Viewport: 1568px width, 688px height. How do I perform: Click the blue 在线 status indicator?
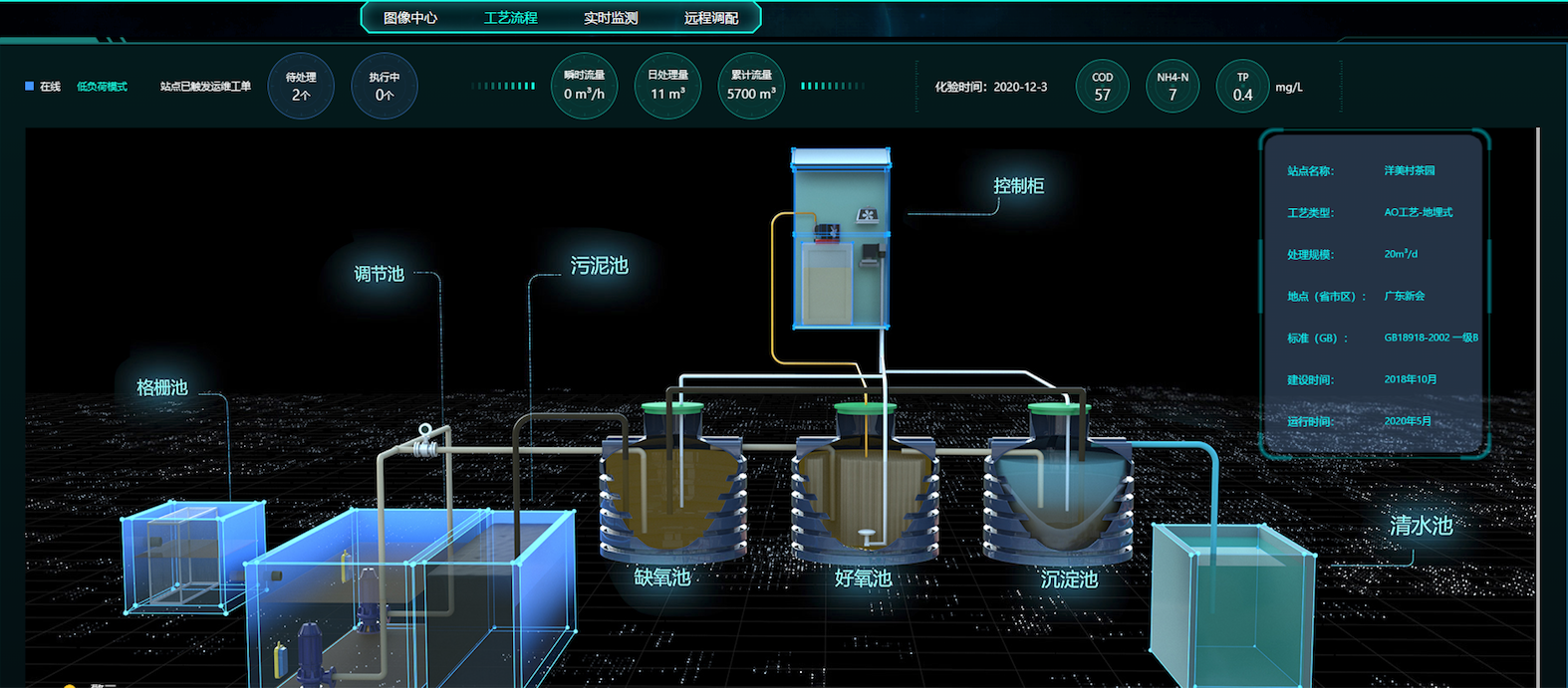(30, 87)
